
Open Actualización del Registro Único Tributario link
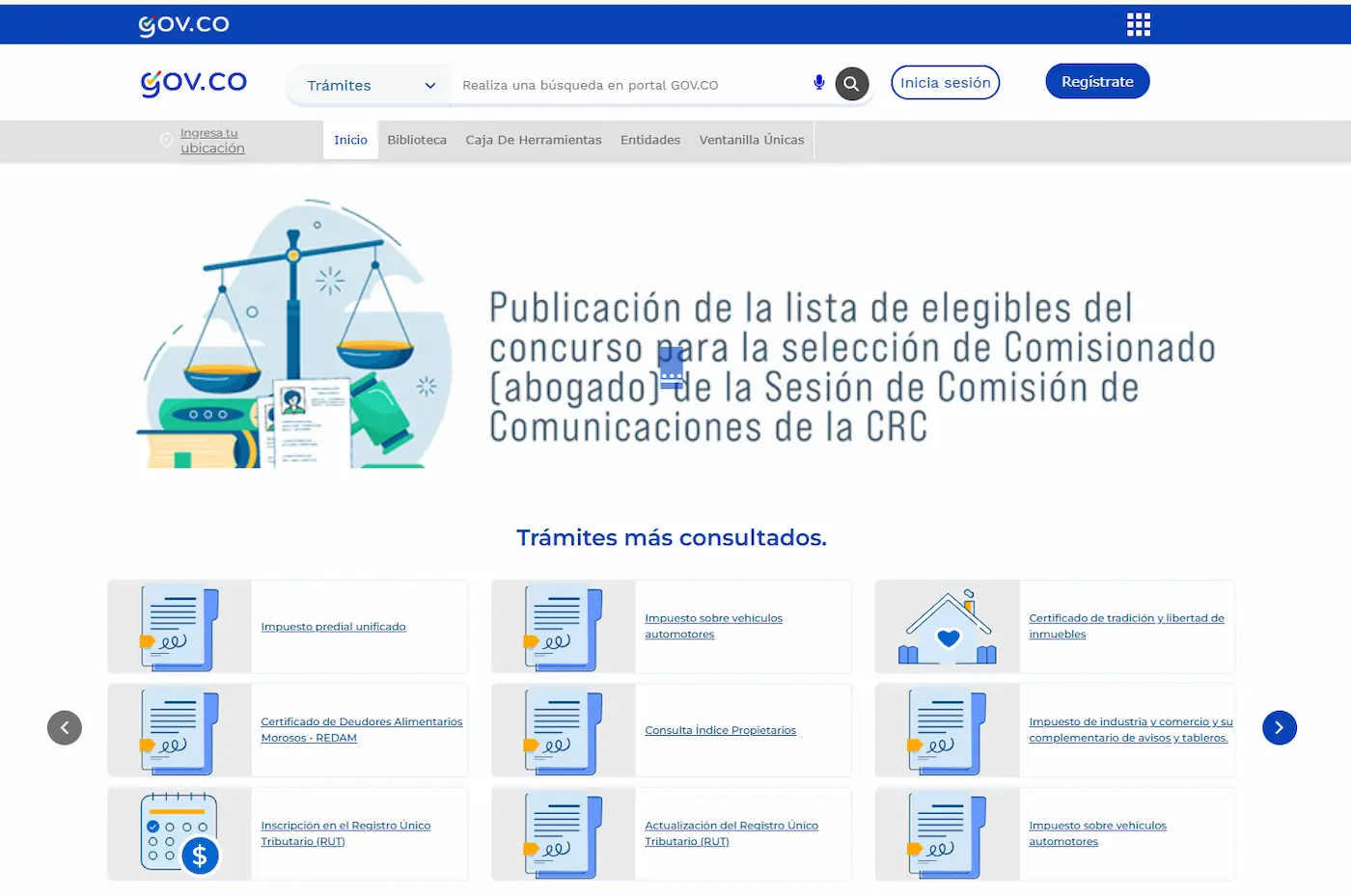[x=731, y=833]
